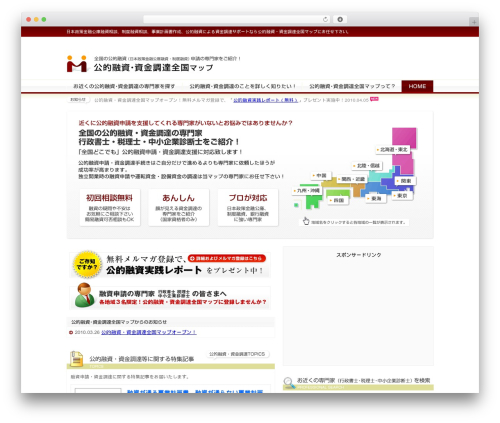The height and width of the screenshot is (423, 500).
Task: Select the 関東 map region label
Action: pyautogui.click(x=405, y=181)
